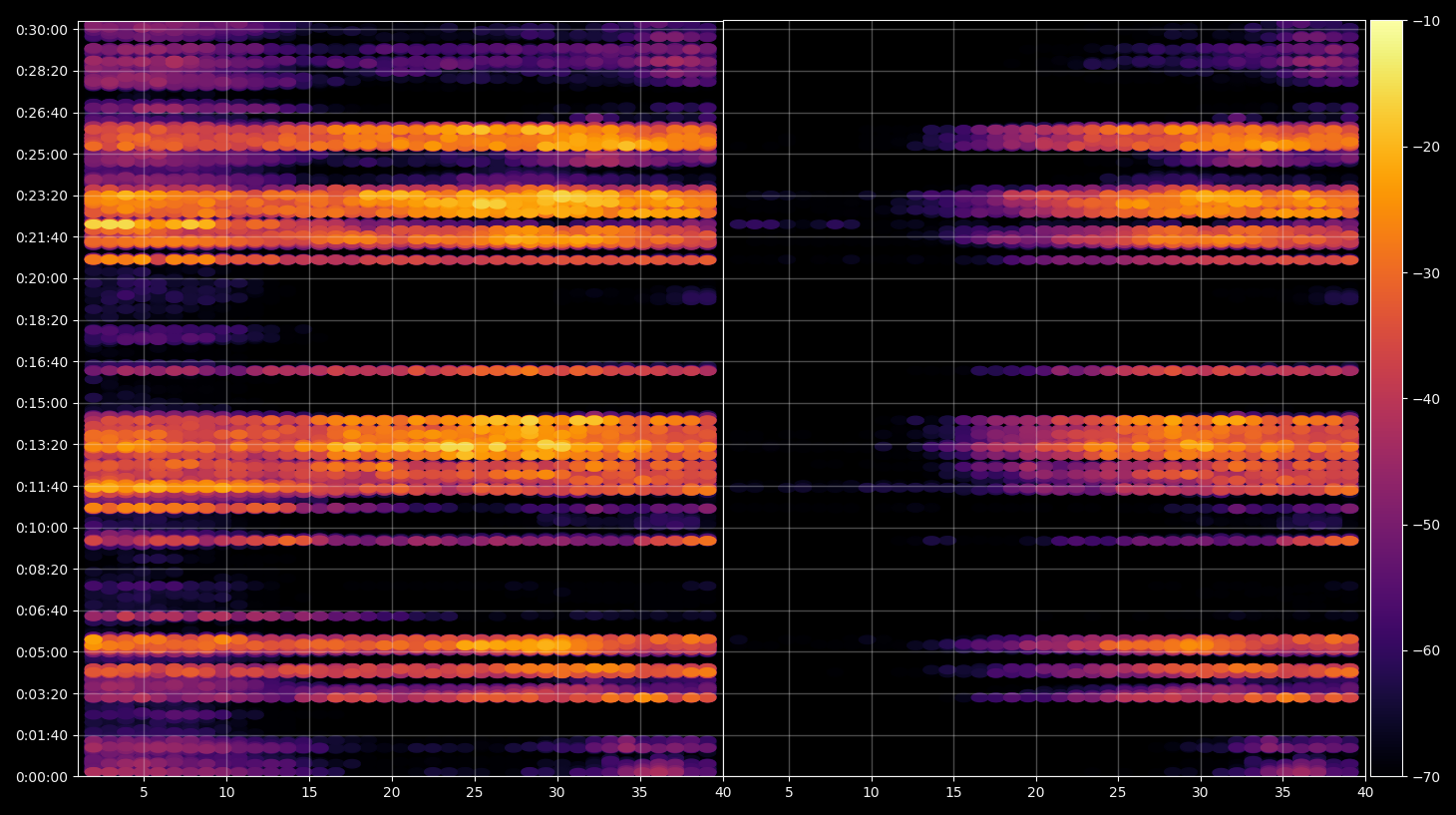The image size is (1456, 815).
Task: Click the −70 colorbar tick label
Action: 1426,777
